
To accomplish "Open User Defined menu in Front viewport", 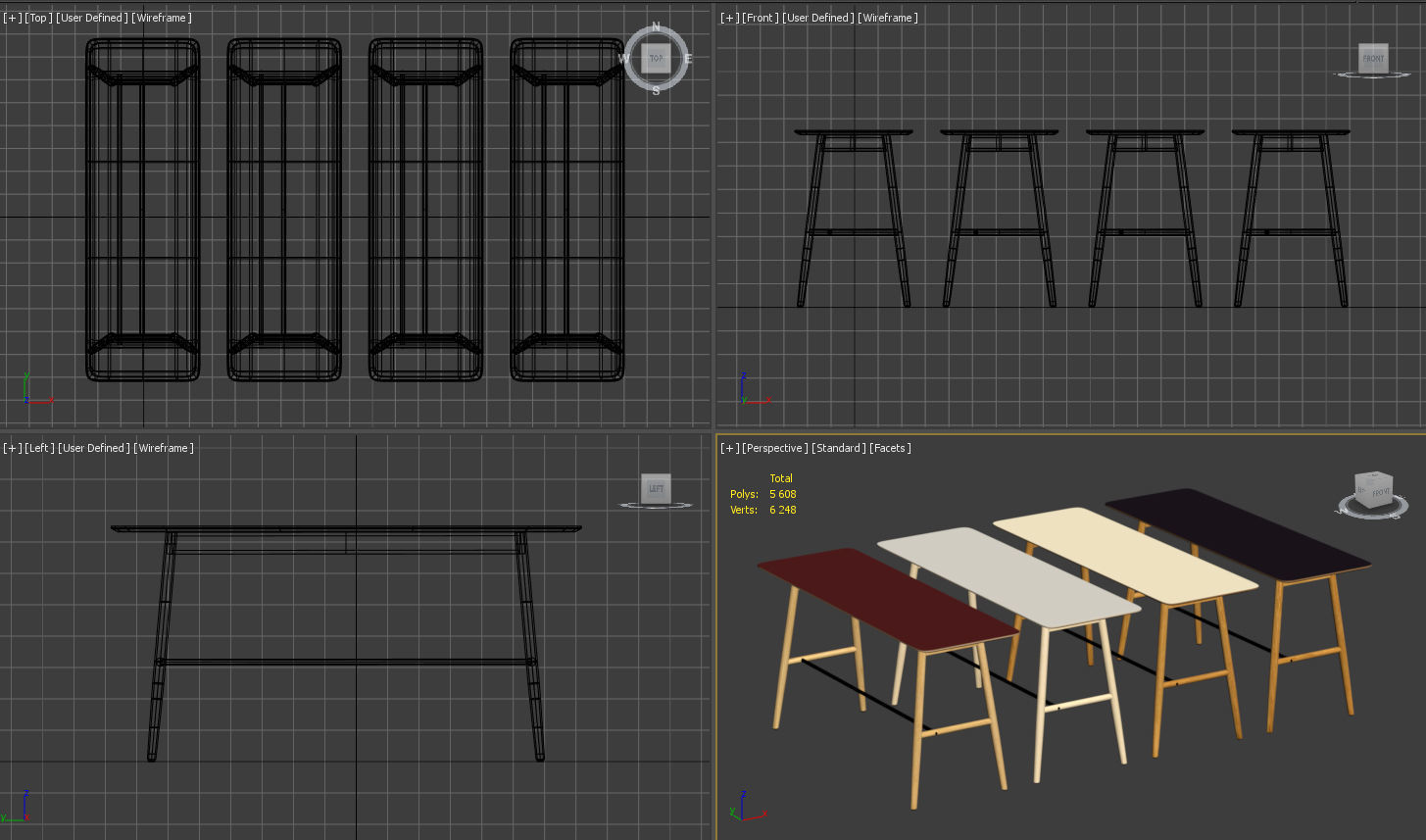I will (819, 18).
